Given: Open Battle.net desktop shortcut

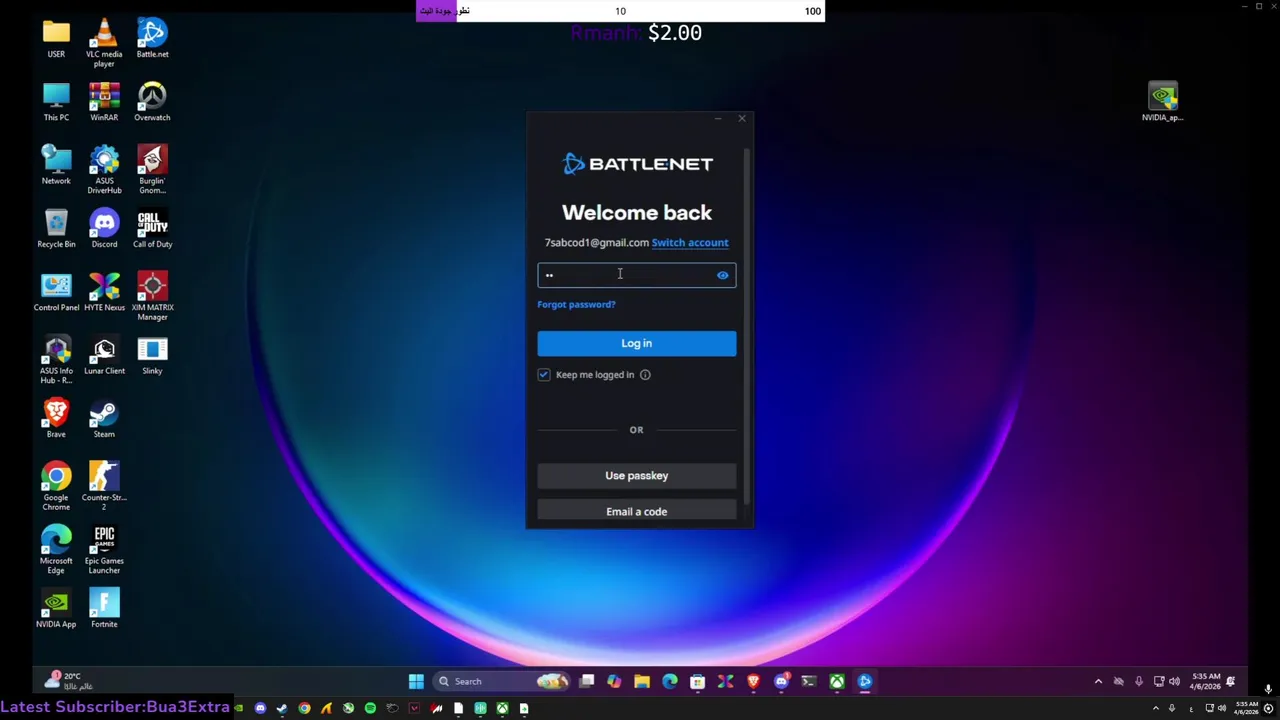Looking at the screenshot, I should [152, 39].
